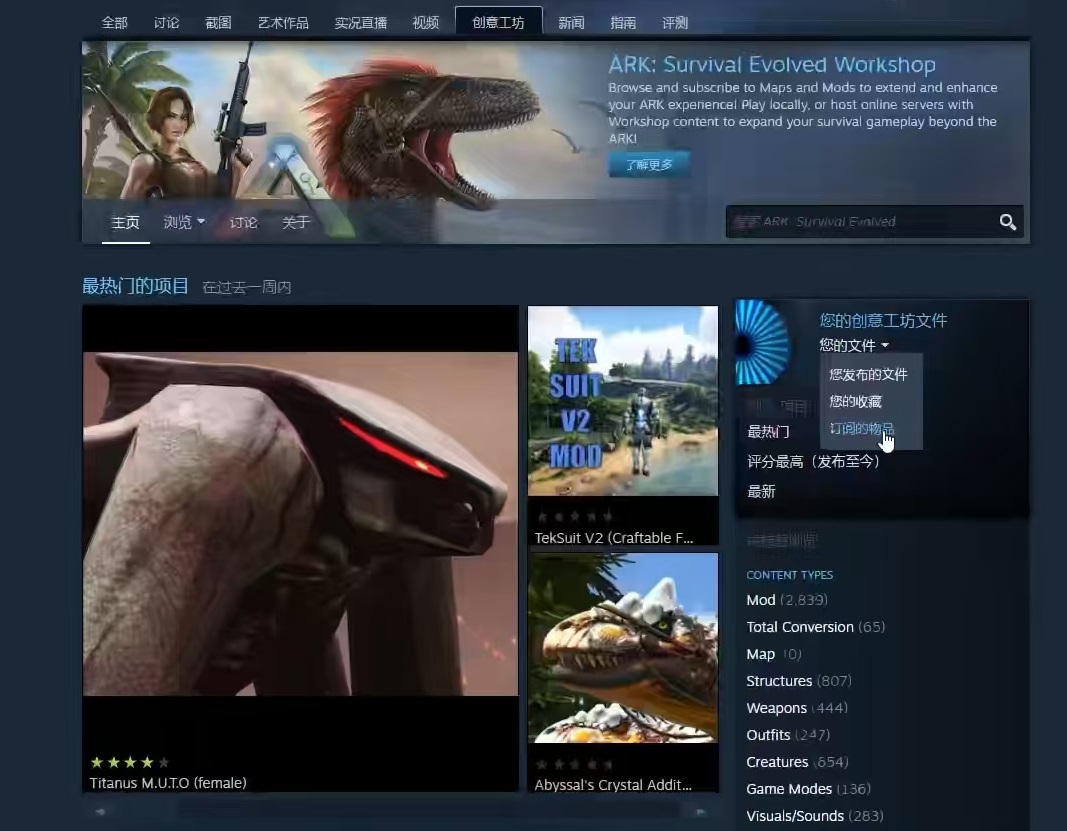This screenshot has width=1067, height=831.
Task: Collapse the 您的文件 dropdown
Action: pos(853,346)
